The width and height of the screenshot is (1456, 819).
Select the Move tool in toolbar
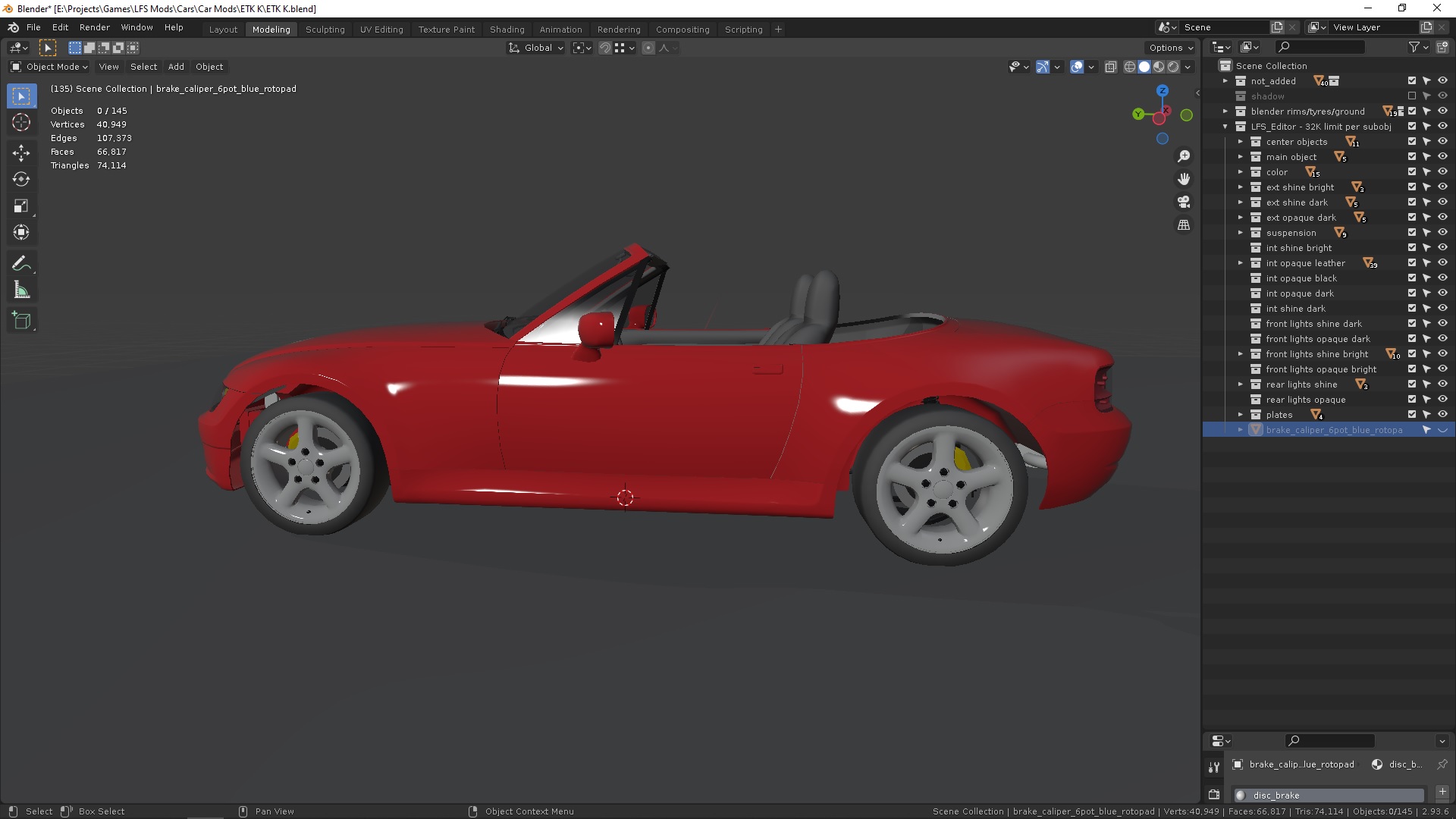pyautogui.click(x=21, y=152)
